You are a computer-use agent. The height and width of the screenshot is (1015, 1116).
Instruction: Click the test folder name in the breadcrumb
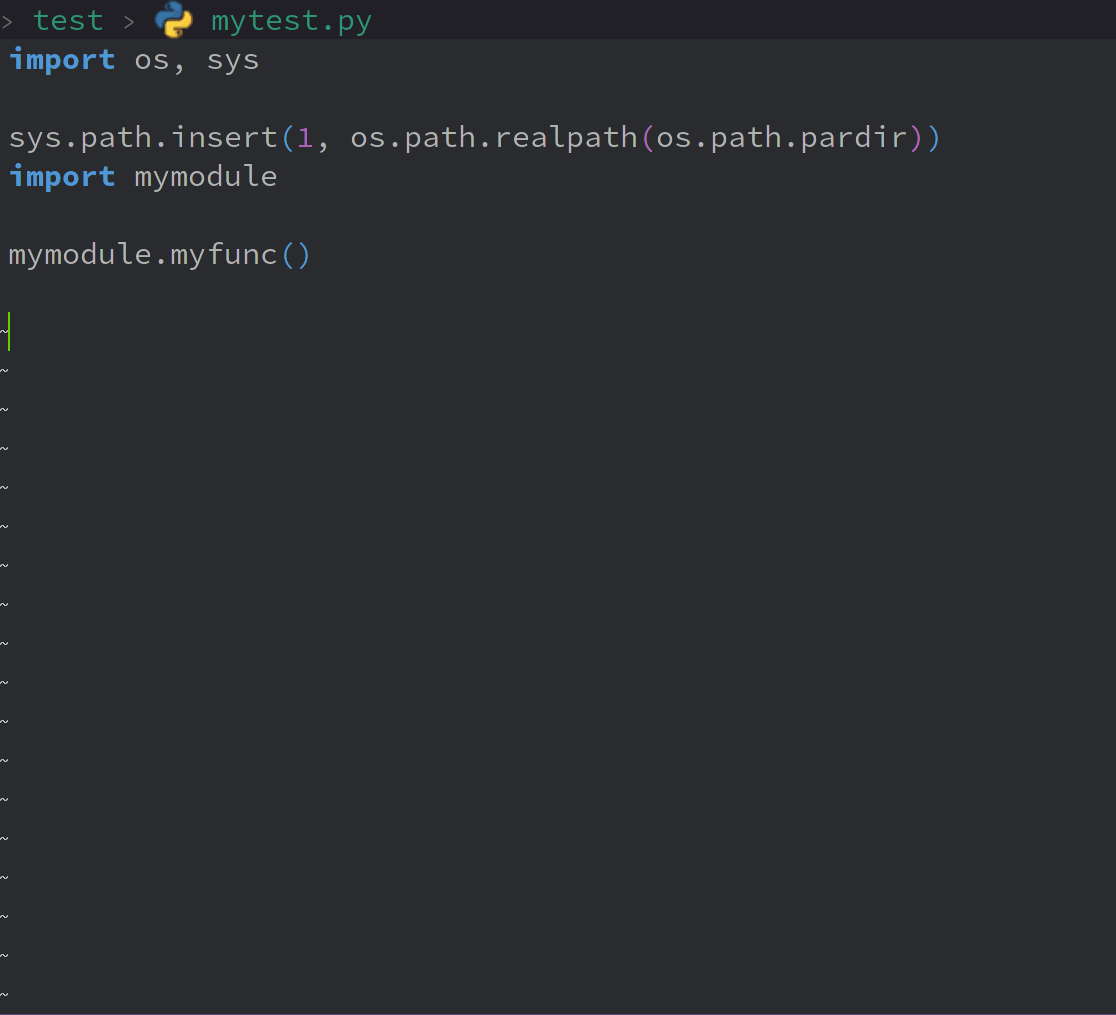pos(68,19)
